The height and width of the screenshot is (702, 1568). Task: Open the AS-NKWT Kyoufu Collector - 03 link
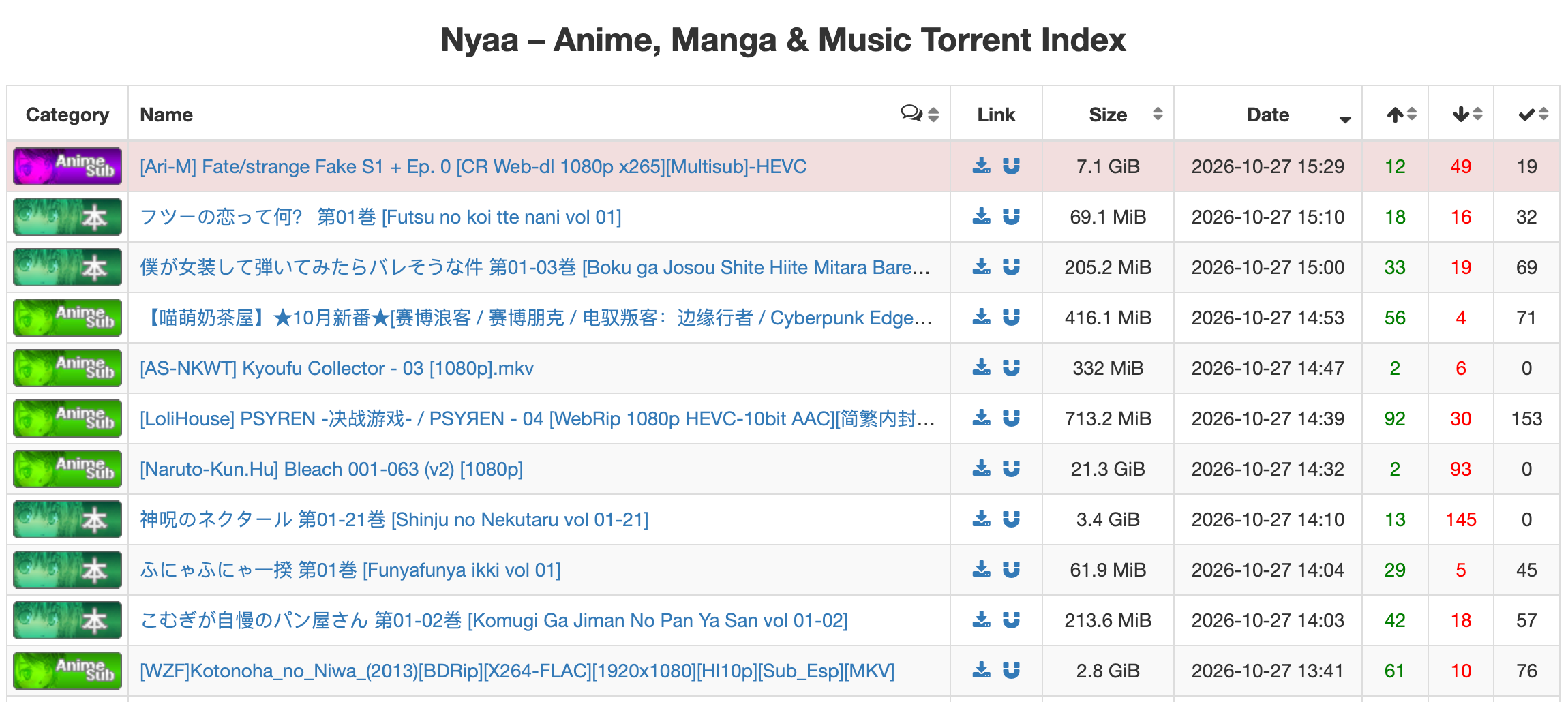[337, 368]
